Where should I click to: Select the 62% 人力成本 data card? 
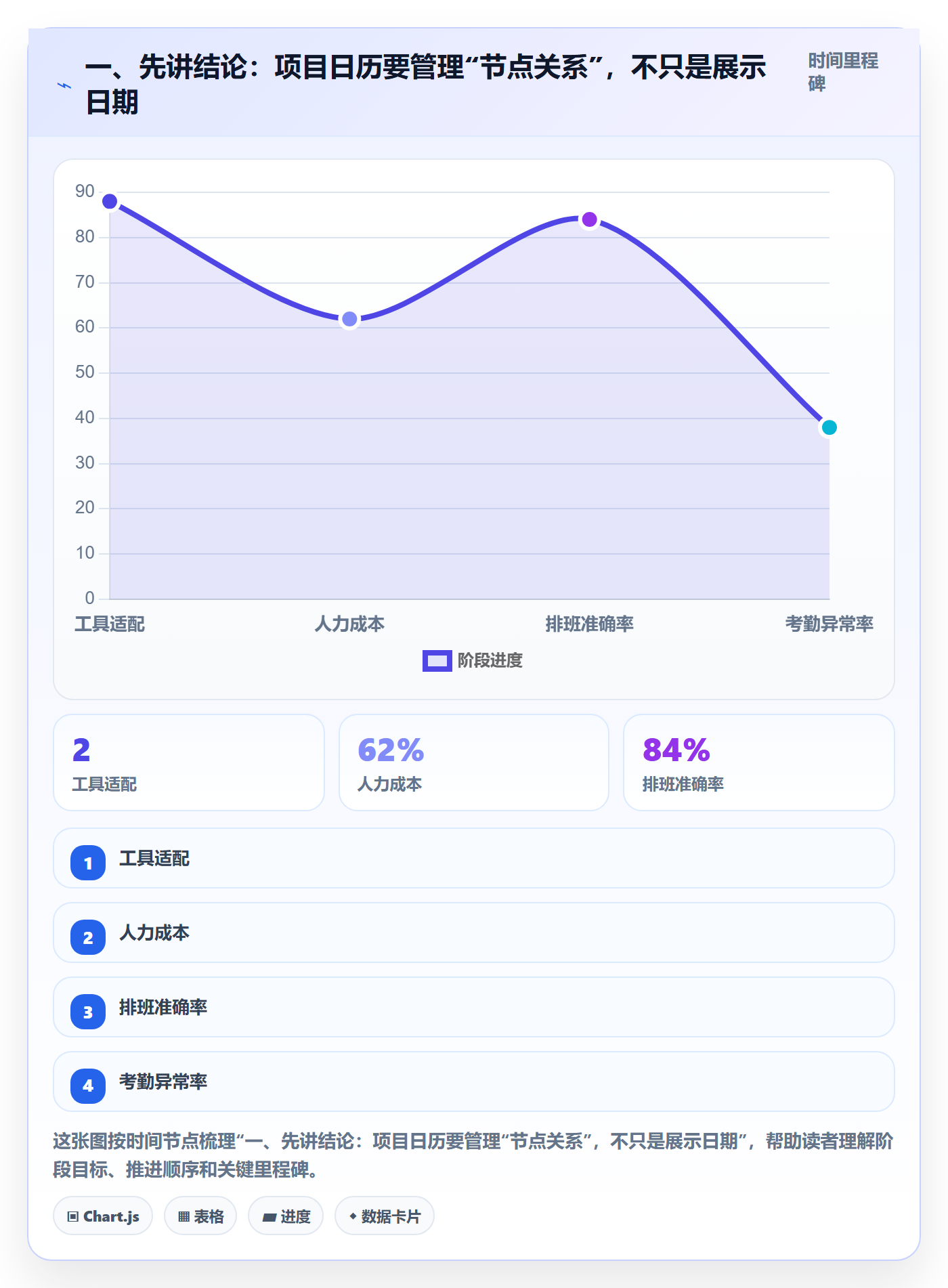click(474, 763)
